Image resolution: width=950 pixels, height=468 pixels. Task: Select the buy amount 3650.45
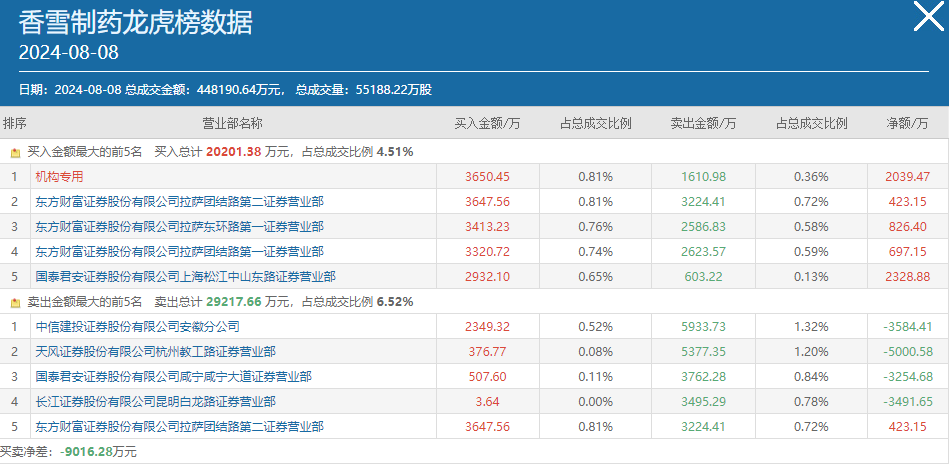click(488, 176)
